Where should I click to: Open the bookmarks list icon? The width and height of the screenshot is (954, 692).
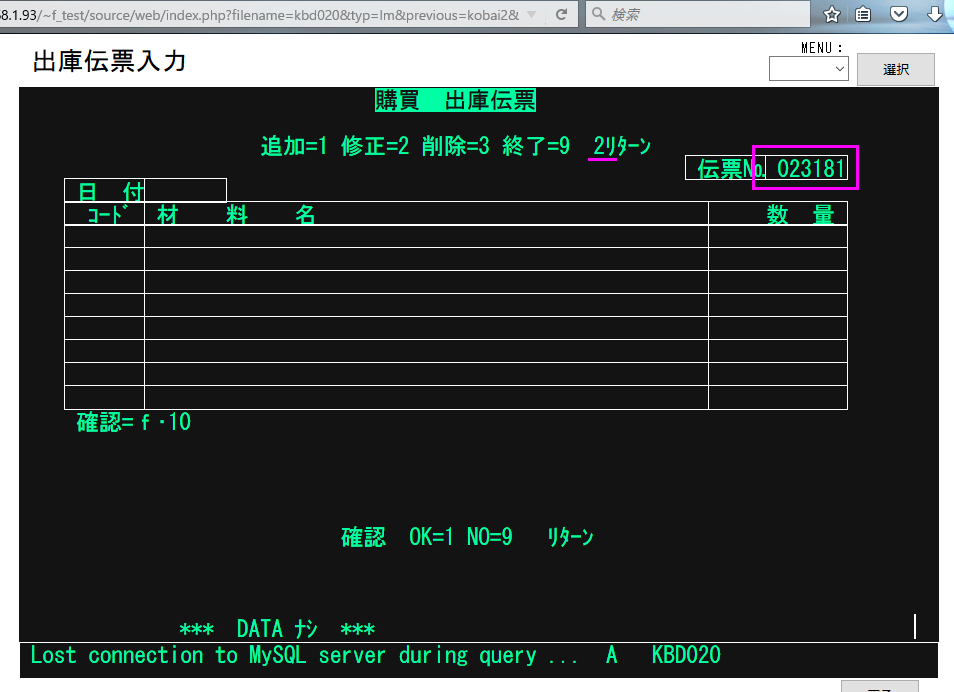tap(863, 14)
